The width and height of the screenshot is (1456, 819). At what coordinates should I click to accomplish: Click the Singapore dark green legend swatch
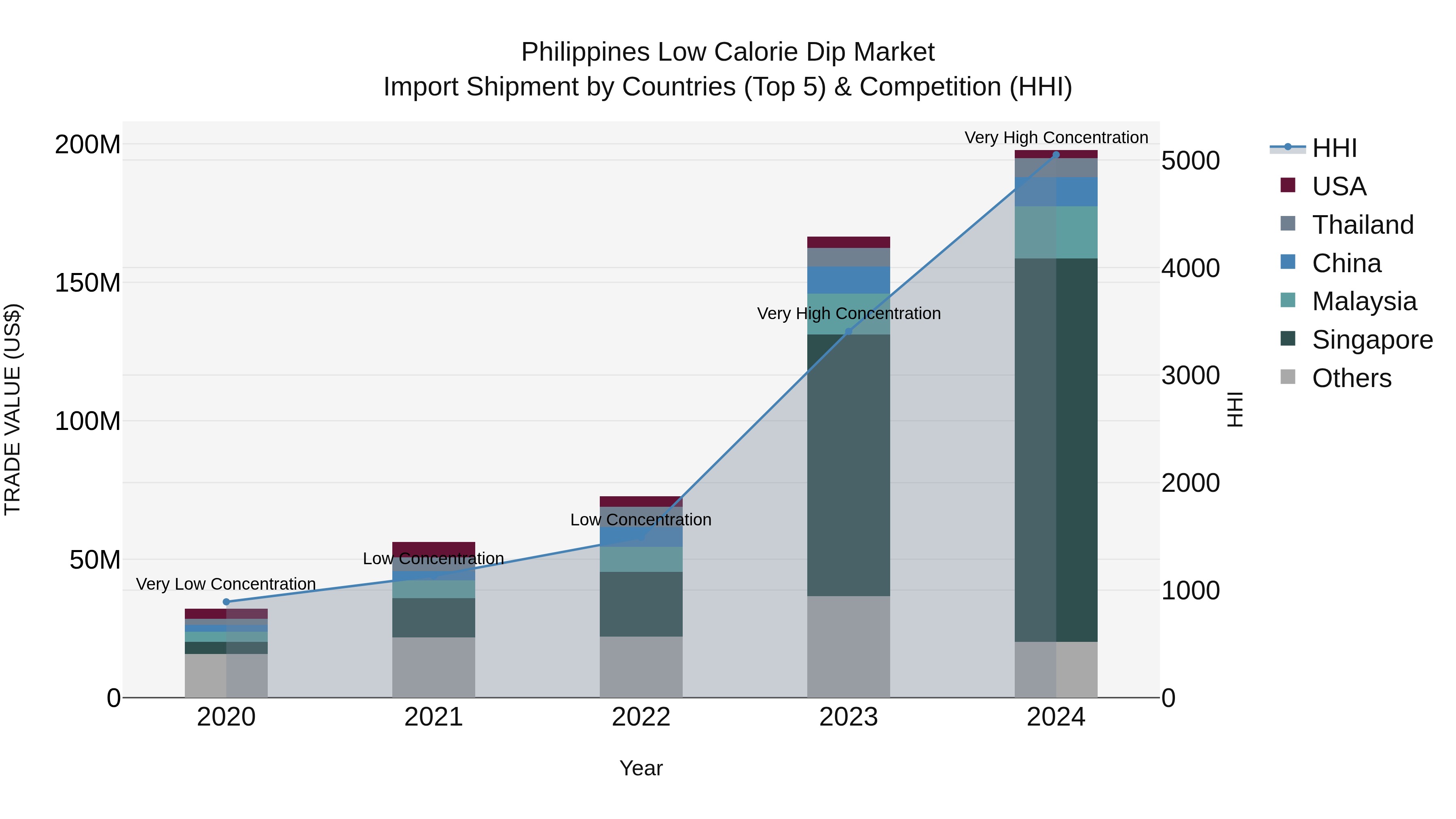1288,339
